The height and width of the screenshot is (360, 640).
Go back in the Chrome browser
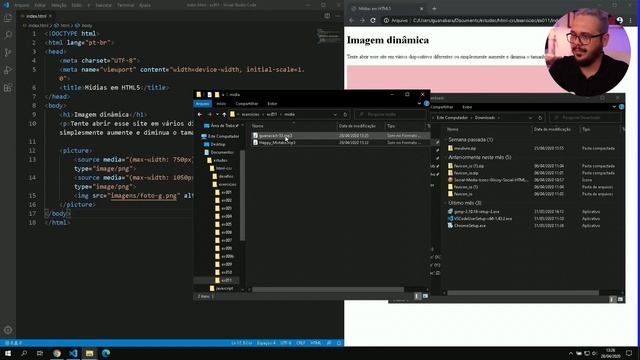351,20
